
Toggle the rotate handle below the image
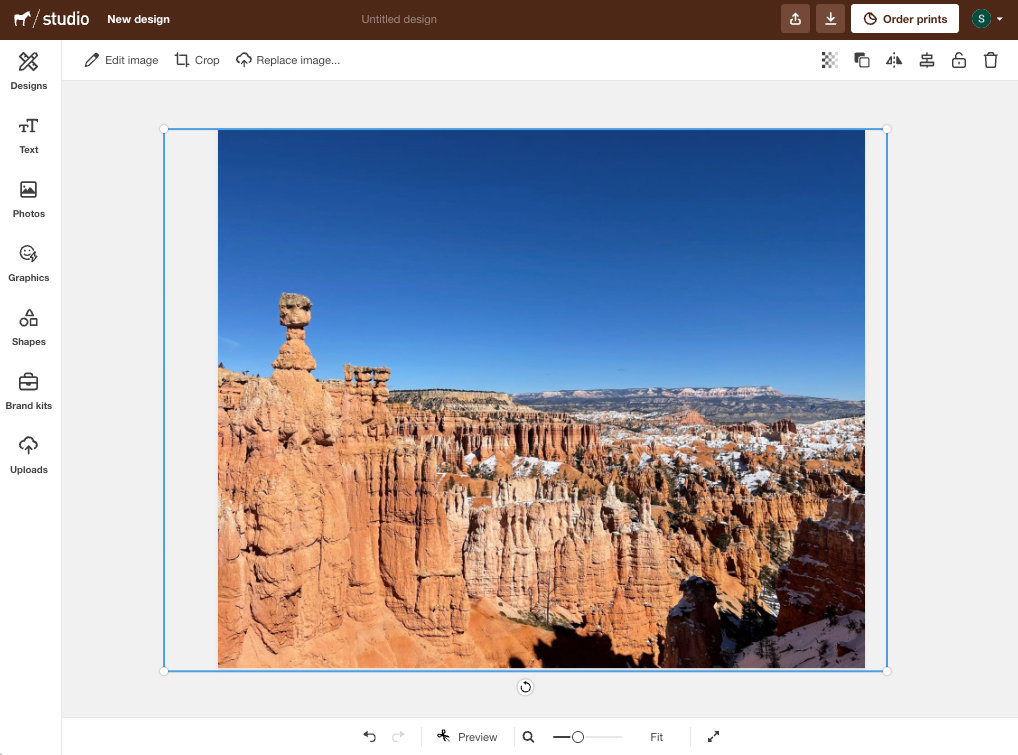[x=524, y=687]
